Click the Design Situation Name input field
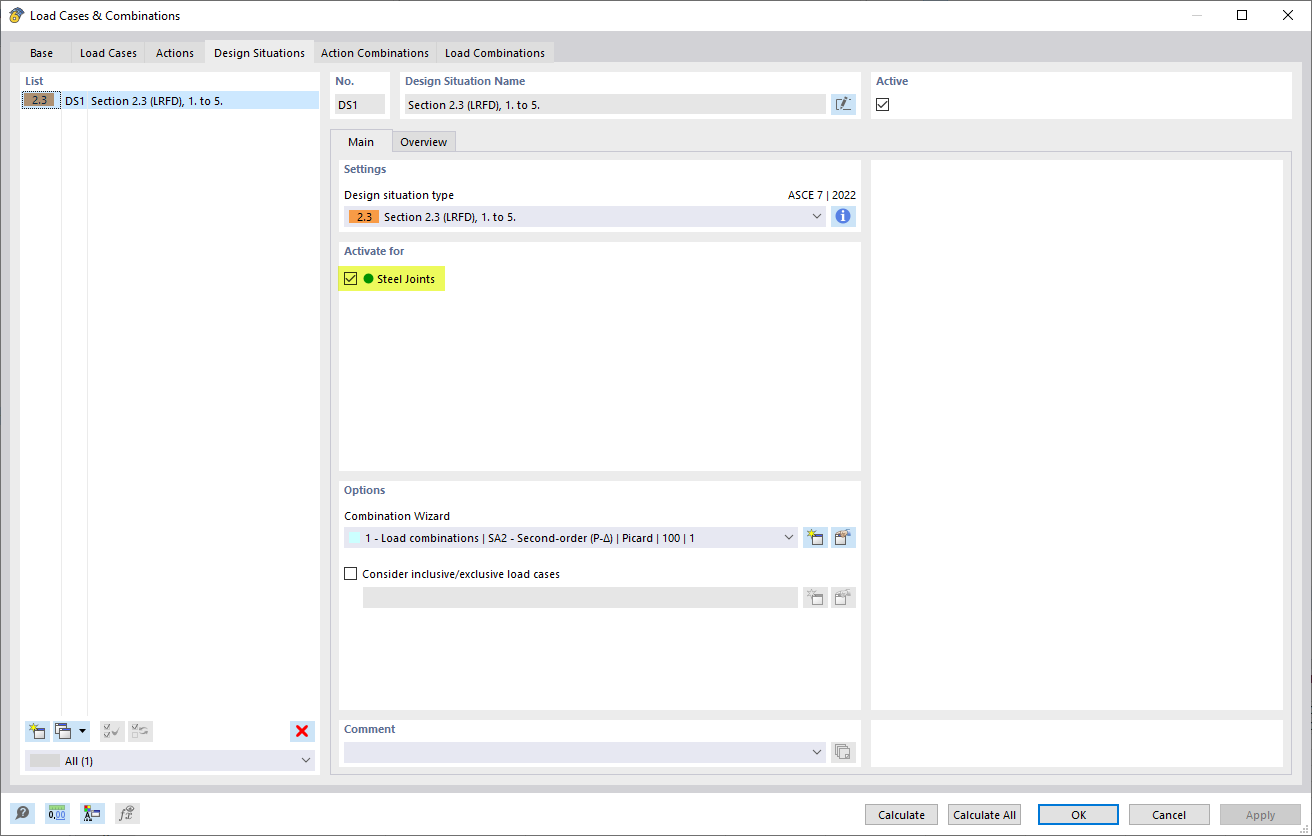Viewport: 1312px width, 836px height. 615,104
